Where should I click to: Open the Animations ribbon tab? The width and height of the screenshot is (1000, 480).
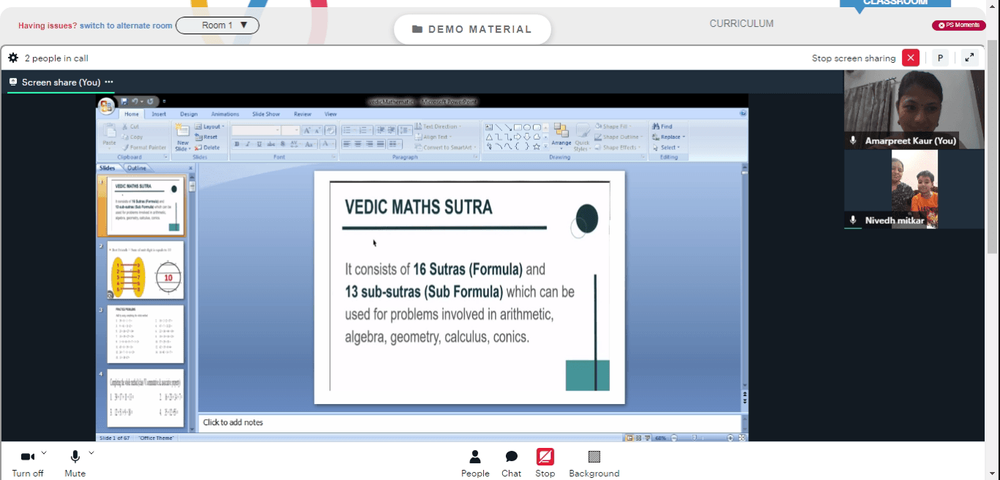(x=224, y=114)
